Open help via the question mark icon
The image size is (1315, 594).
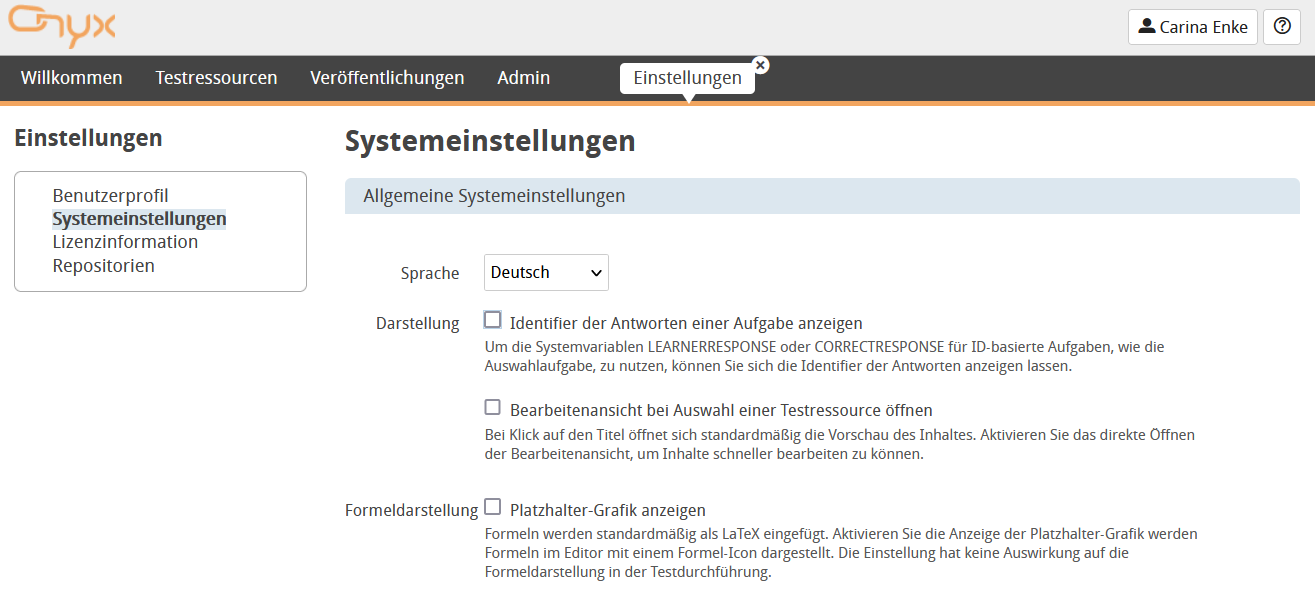tap(1282, 27)
